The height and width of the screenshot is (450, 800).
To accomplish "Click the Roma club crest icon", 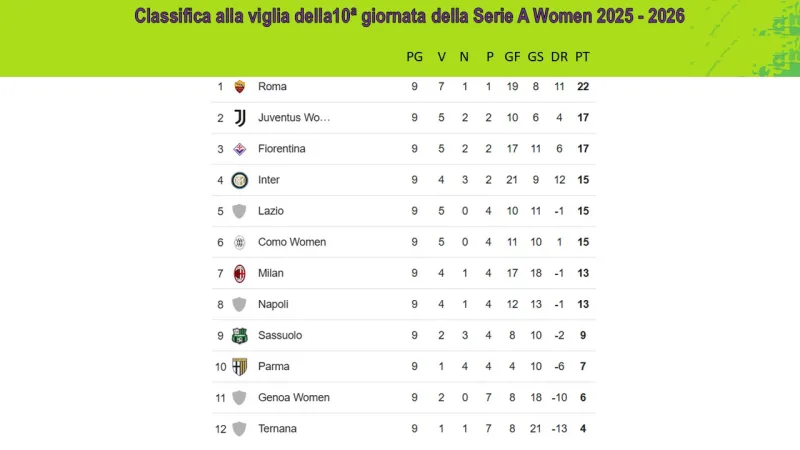I will click(x=239, y=86).
